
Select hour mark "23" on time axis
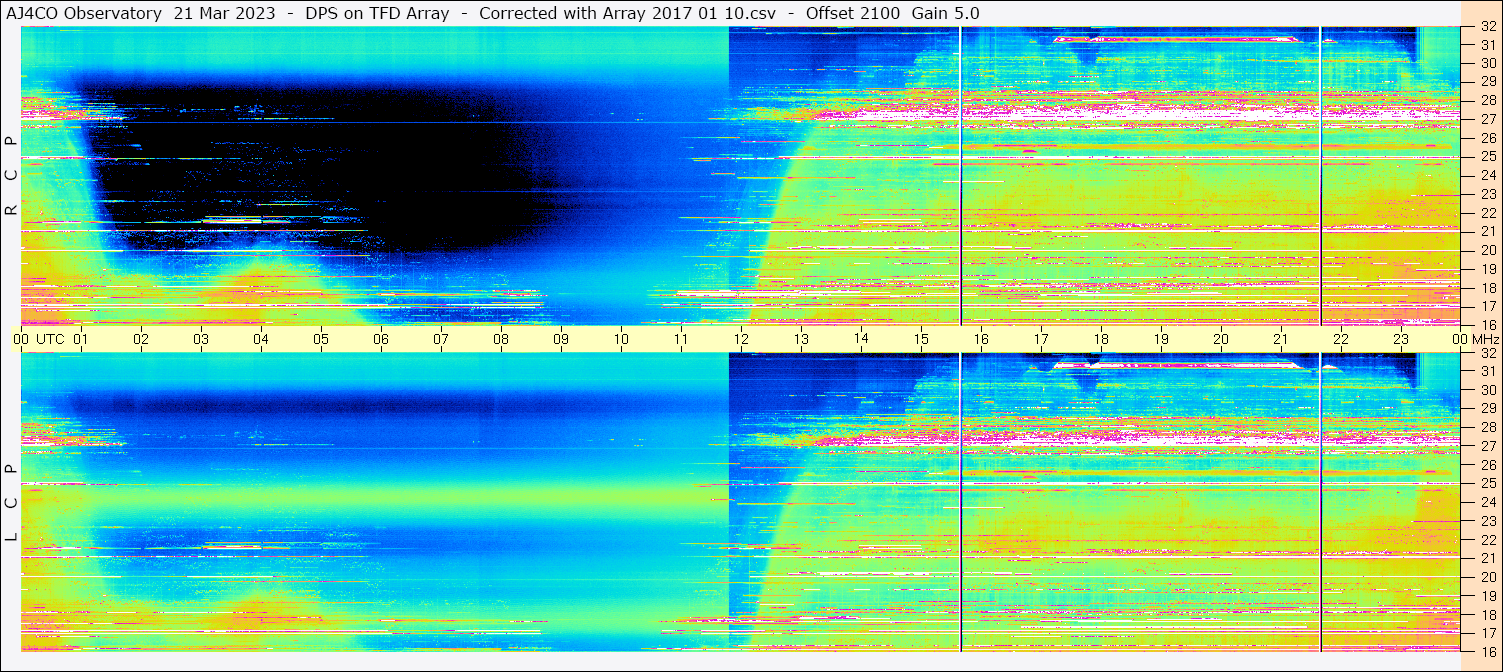pos(1401,339)
